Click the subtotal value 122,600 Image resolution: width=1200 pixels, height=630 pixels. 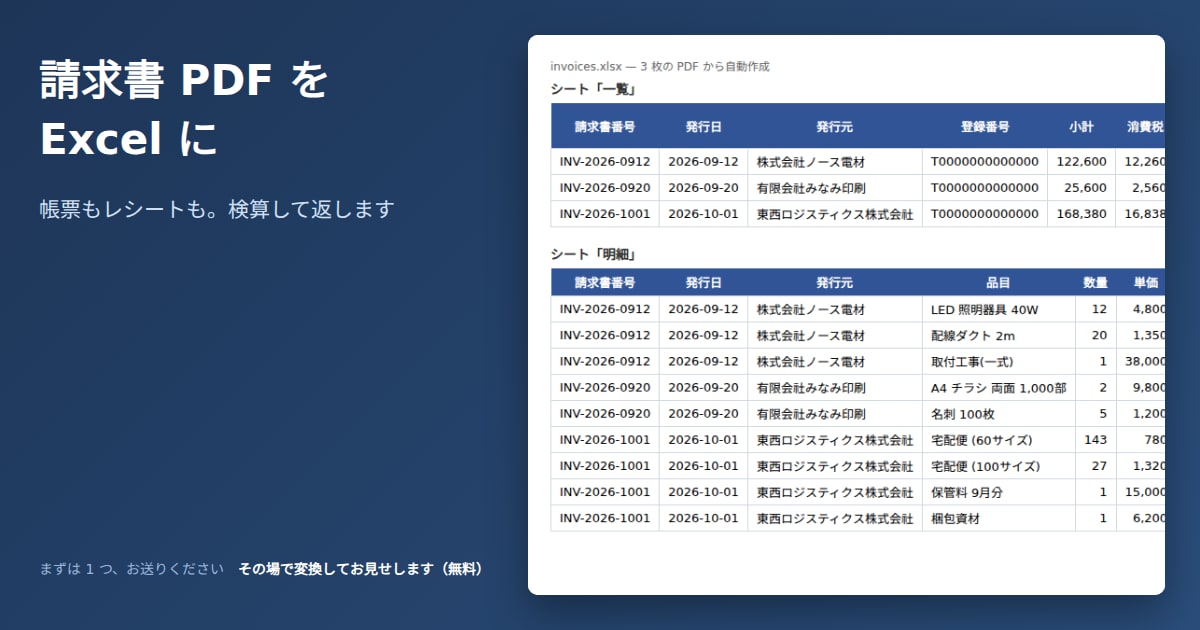pos(1082,162)
